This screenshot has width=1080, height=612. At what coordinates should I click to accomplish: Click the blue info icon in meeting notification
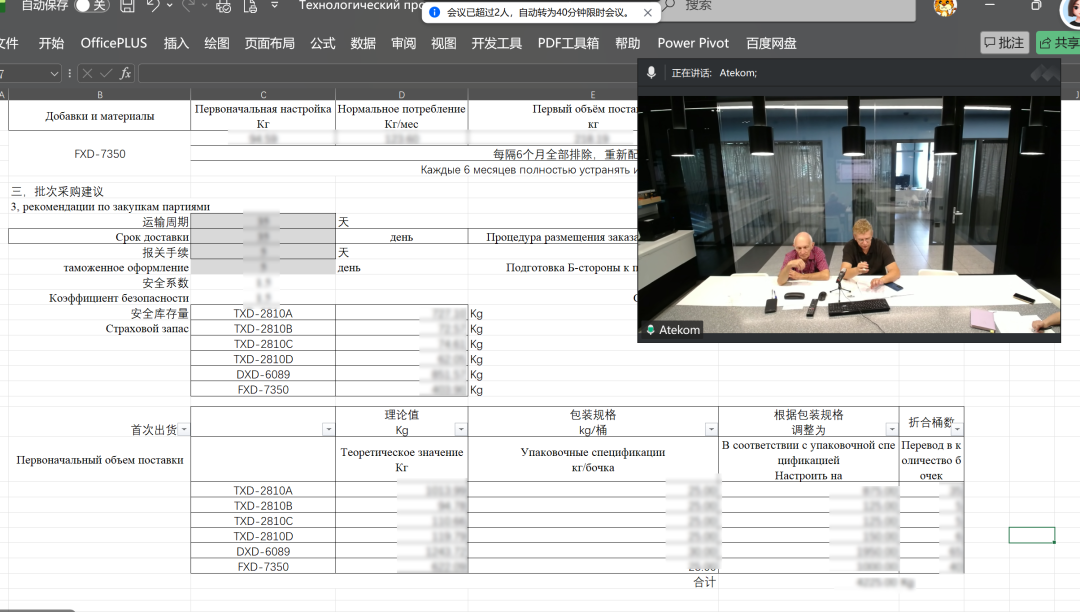click(435, 12)
